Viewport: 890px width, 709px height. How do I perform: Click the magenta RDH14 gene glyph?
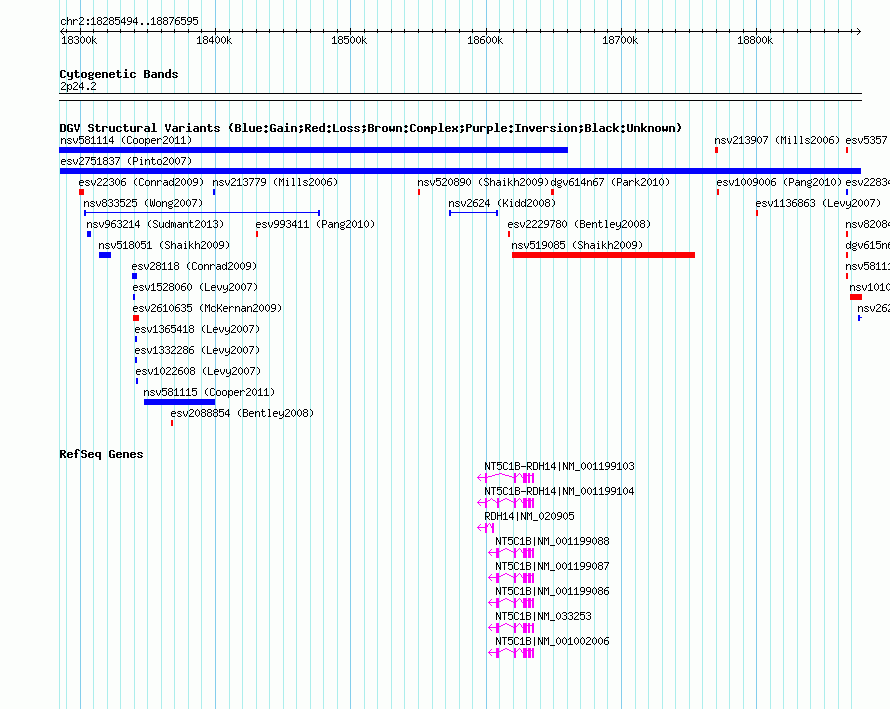(486, 528)
